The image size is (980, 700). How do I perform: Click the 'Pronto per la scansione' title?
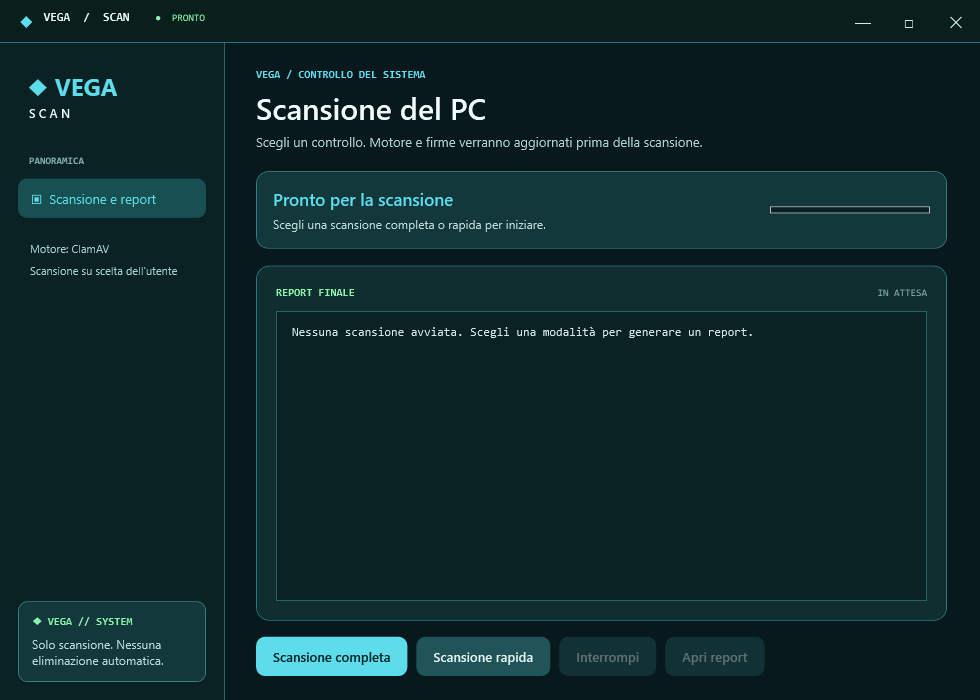coord(363,200)
